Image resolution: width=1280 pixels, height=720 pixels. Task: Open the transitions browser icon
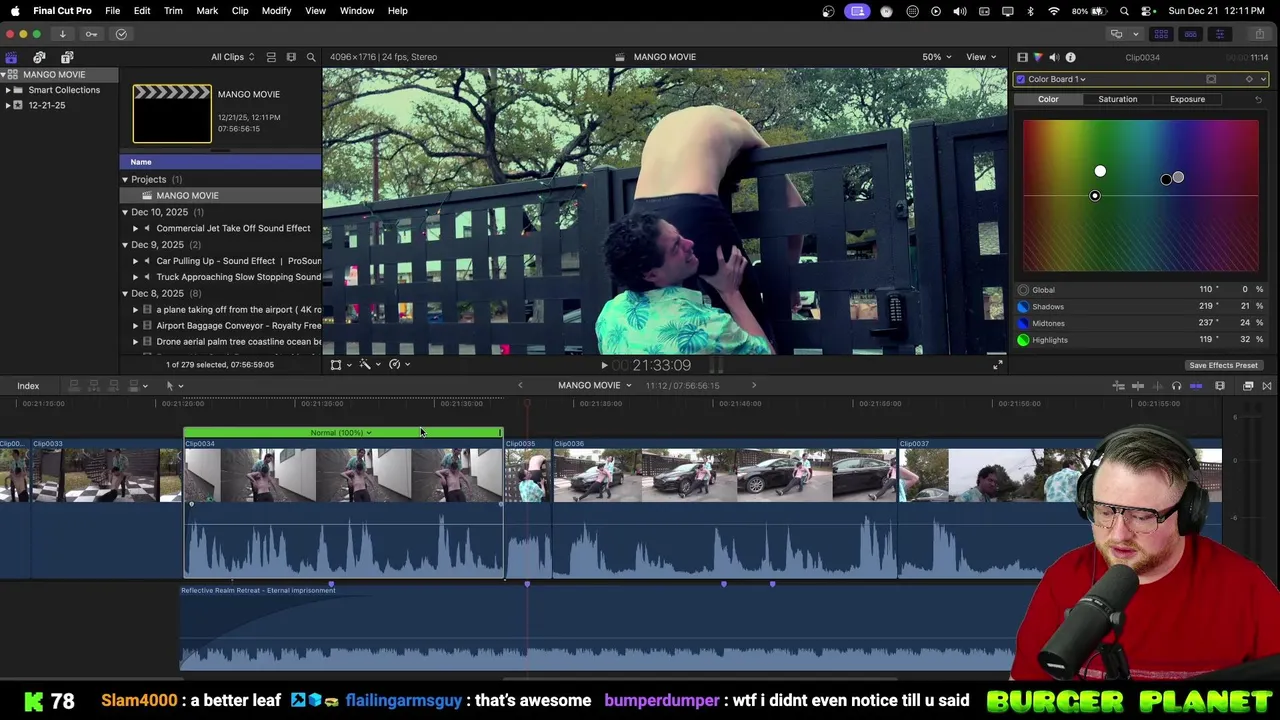point(1266,386)
